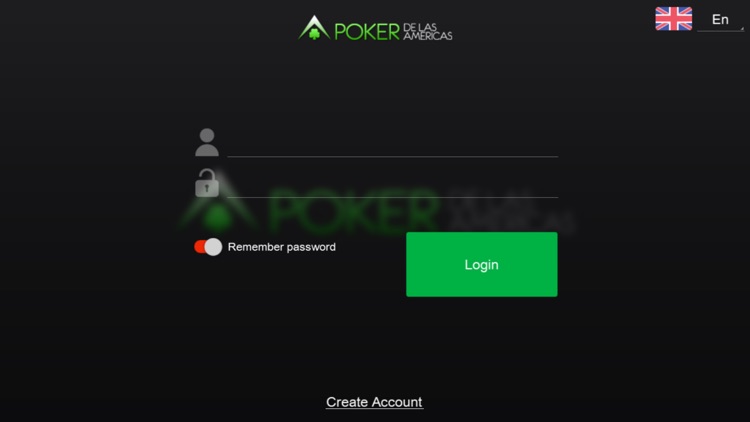
Task: Click the DE LAS AMERICAS header text
Action: 428,32
